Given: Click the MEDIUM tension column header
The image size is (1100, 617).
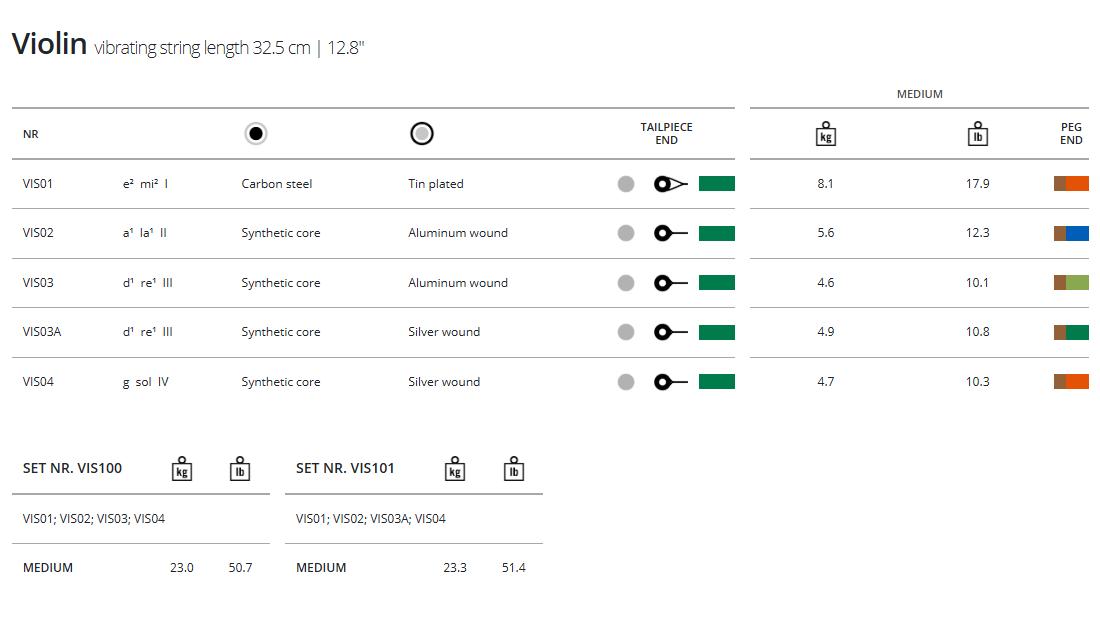Looking at the screenshot, I should [919, 94].
